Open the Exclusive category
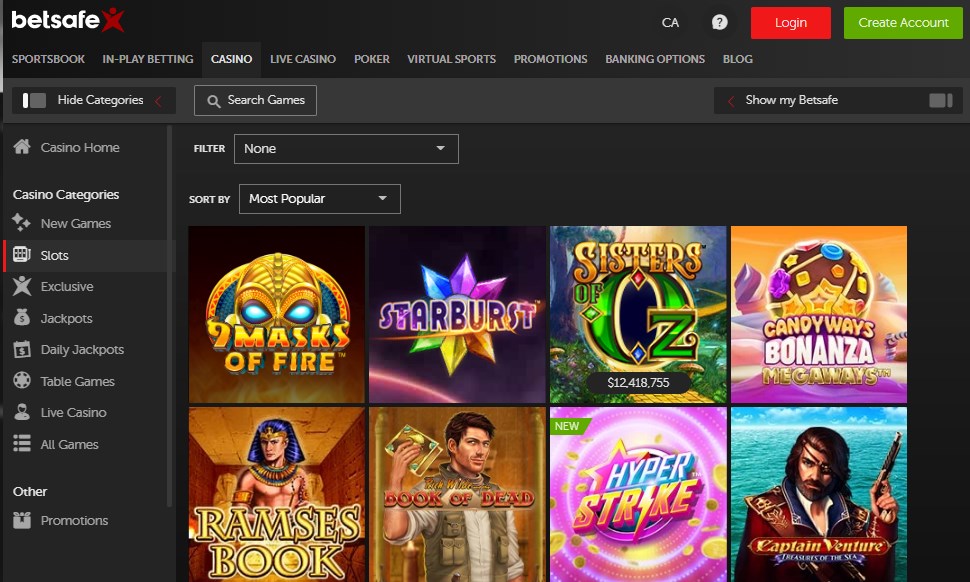The width and height of the screenshot is (970, 582). tap(67, 286)
